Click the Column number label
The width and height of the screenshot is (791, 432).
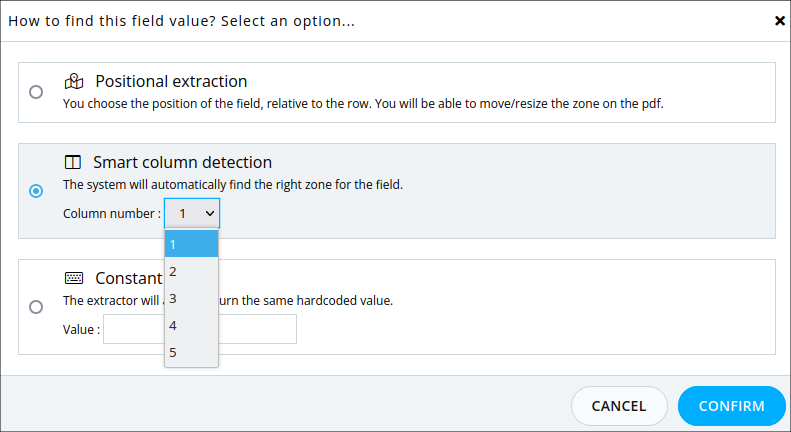tap(111, 213)
